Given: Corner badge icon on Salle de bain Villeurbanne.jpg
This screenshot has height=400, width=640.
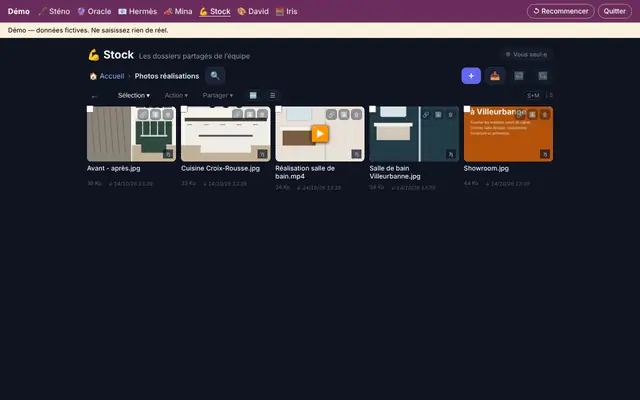Looking at the screenshot, I should tap(451, 154).
